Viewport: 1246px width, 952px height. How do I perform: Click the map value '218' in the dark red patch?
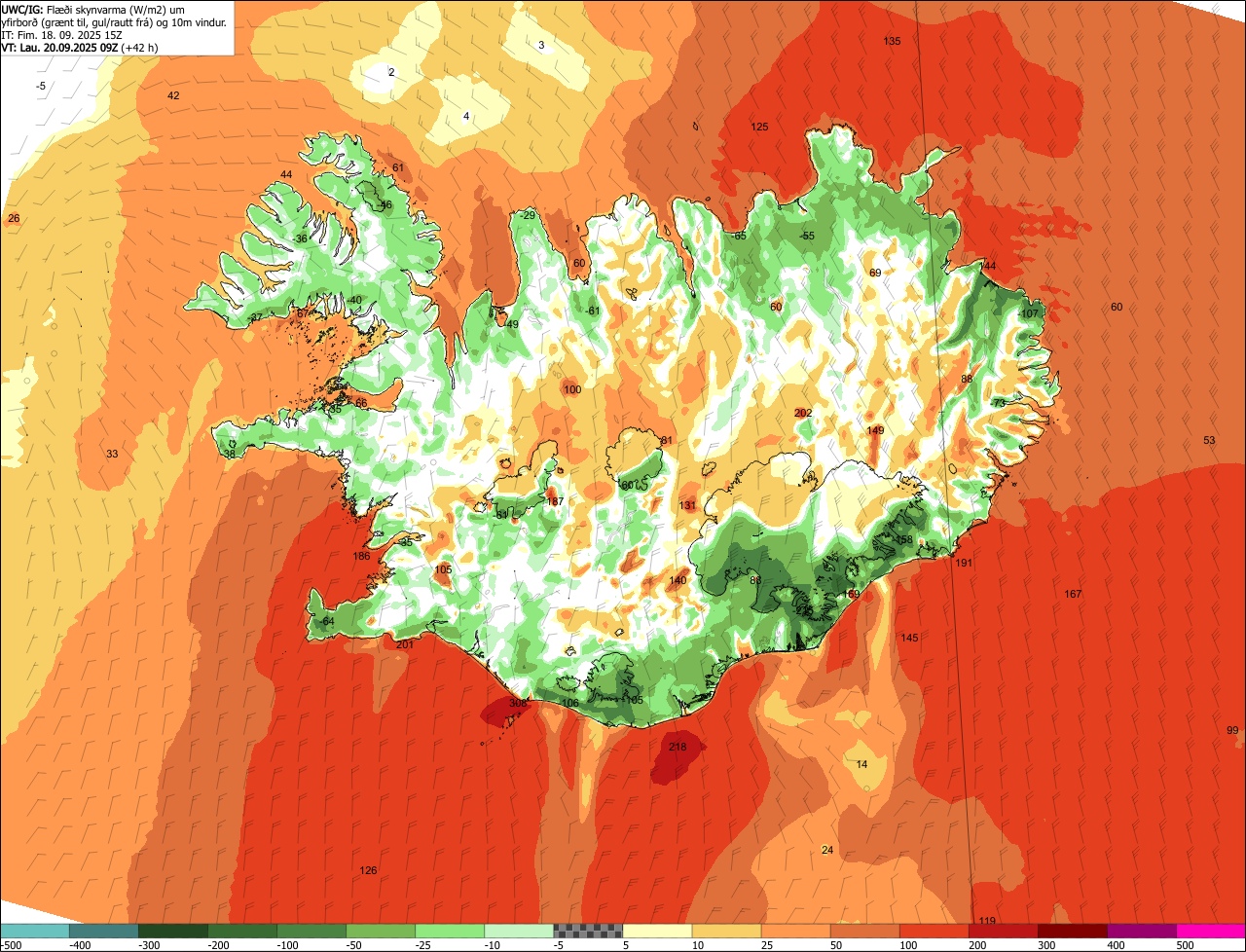(x=678, y=748)
